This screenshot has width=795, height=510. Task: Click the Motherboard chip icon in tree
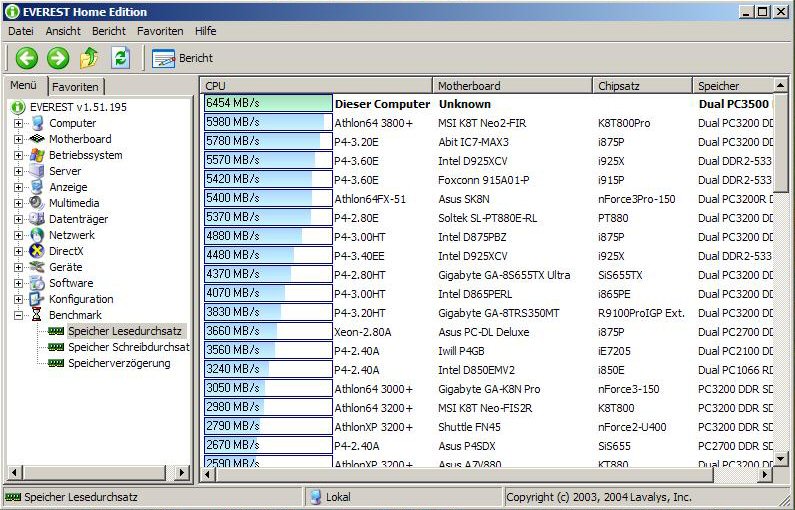tap(37, 139)
